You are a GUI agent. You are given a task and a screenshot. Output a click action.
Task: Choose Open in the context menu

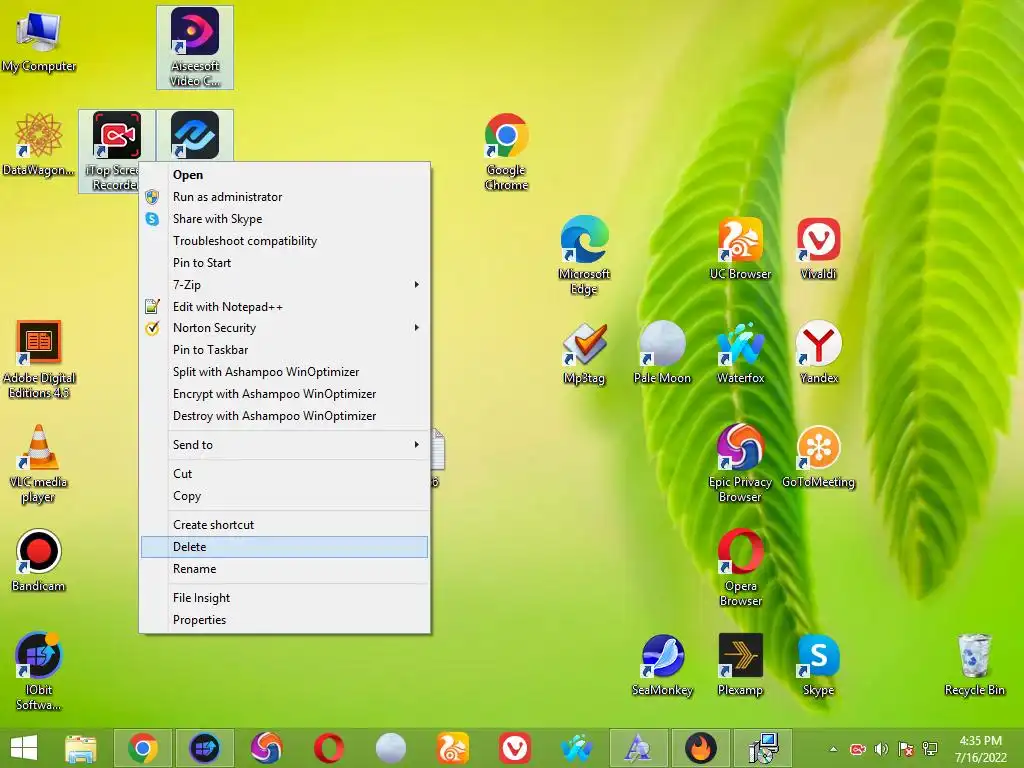pos(285,174)
